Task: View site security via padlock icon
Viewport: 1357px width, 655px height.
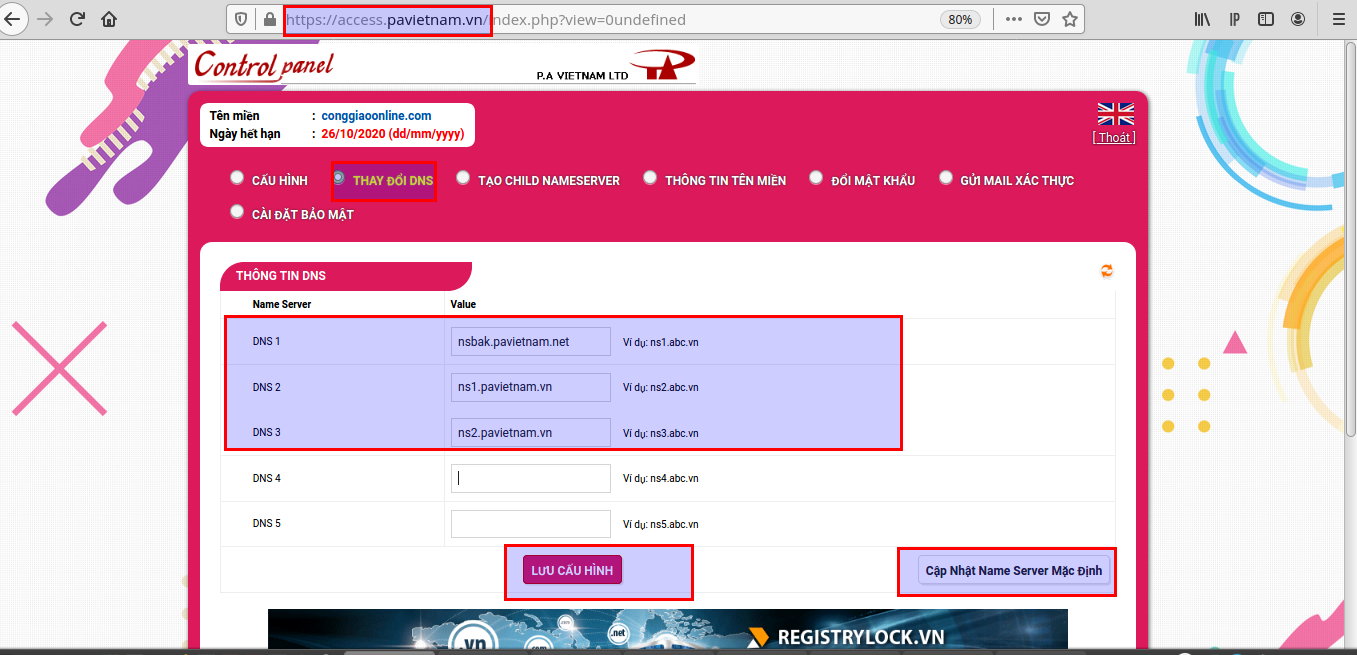Action: [268, 19]
